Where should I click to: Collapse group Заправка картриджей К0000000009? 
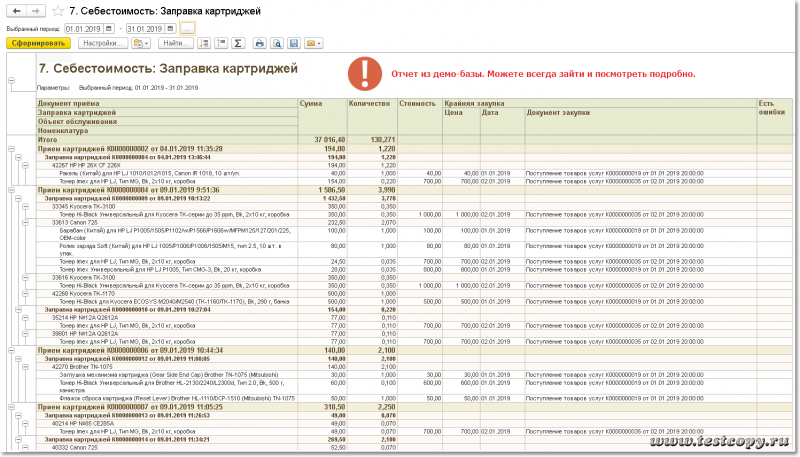[x=18, y=198]
